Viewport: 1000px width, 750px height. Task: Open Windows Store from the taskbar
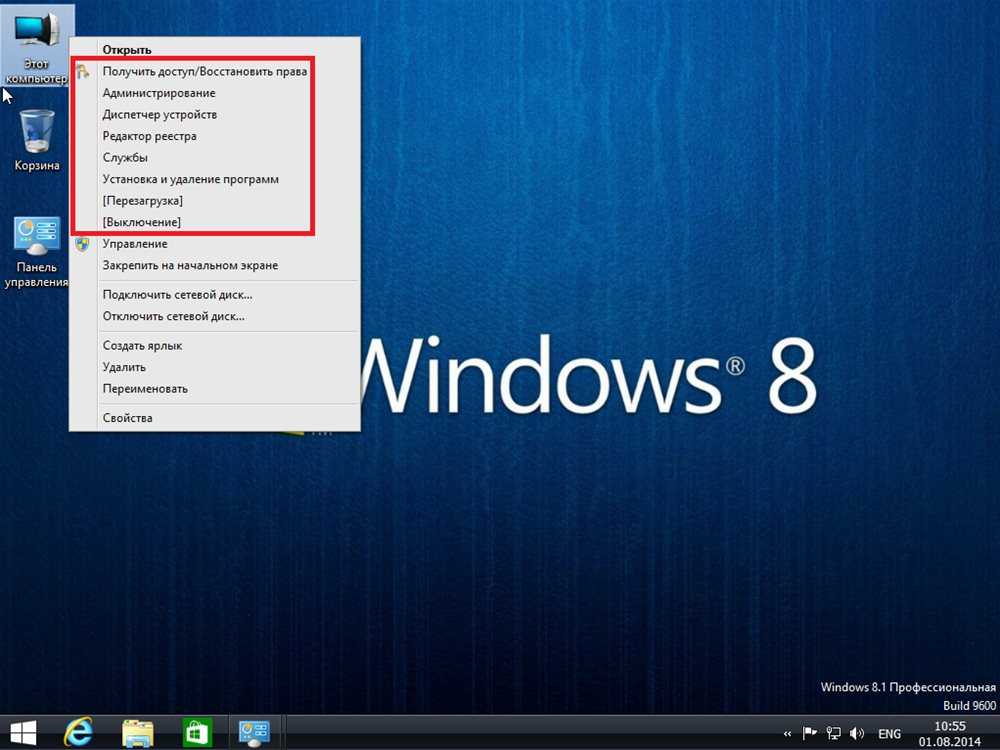point(196,733)
